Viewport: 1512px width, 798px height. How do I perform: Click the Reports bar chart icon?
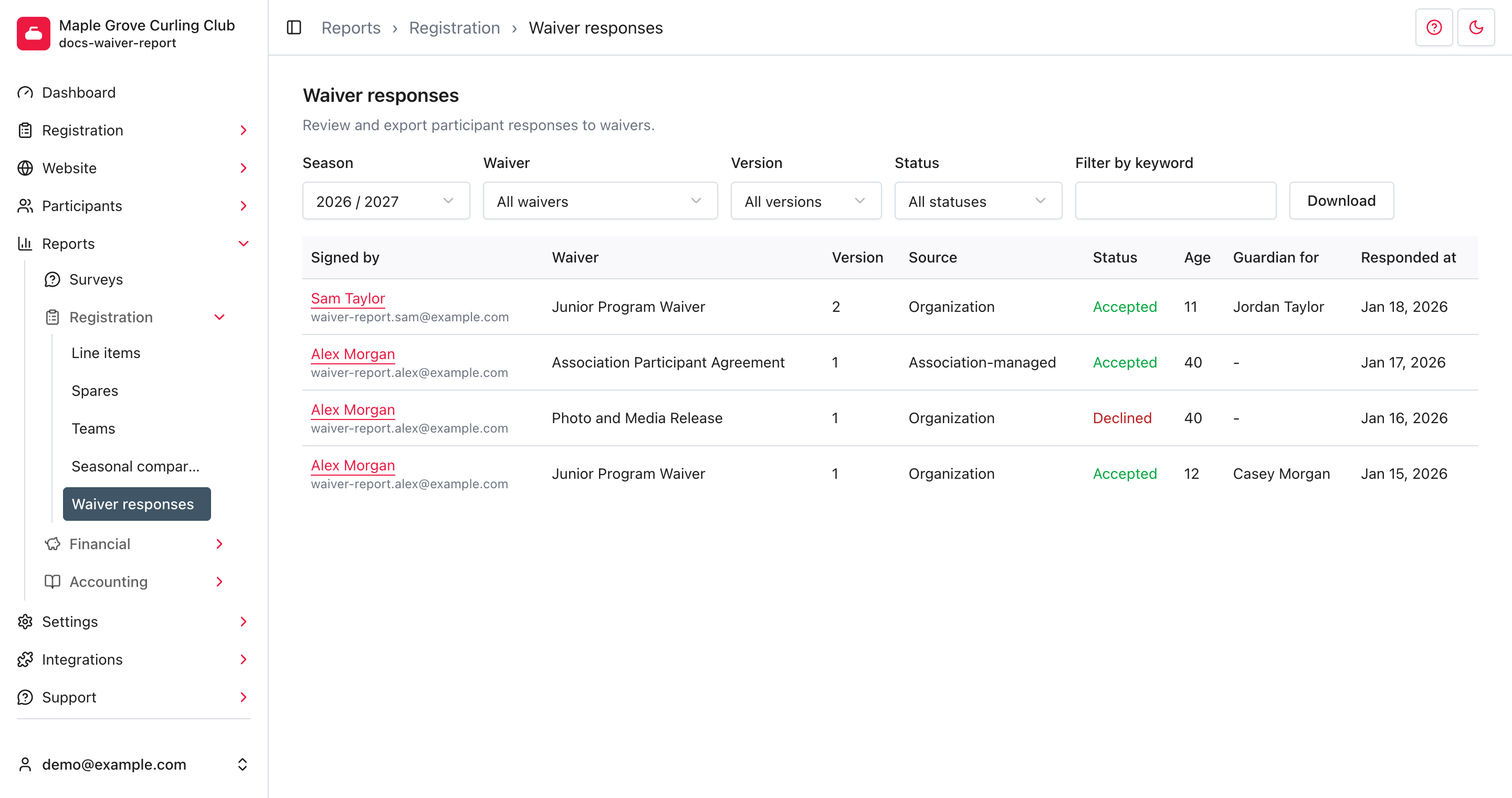pos(25,244)
